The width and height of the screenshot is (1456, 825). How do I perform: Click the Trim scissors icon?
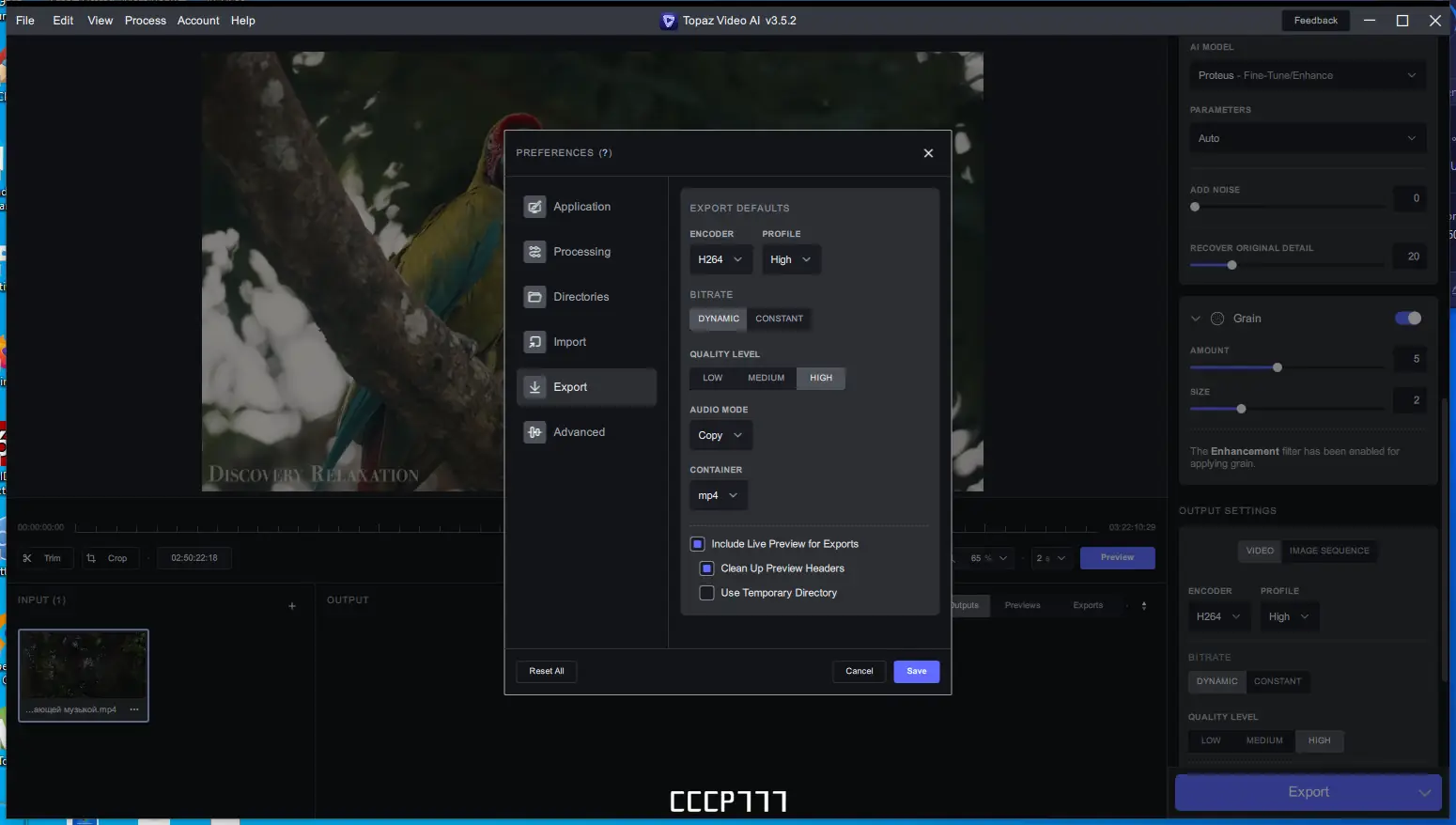tap(27, 558)
